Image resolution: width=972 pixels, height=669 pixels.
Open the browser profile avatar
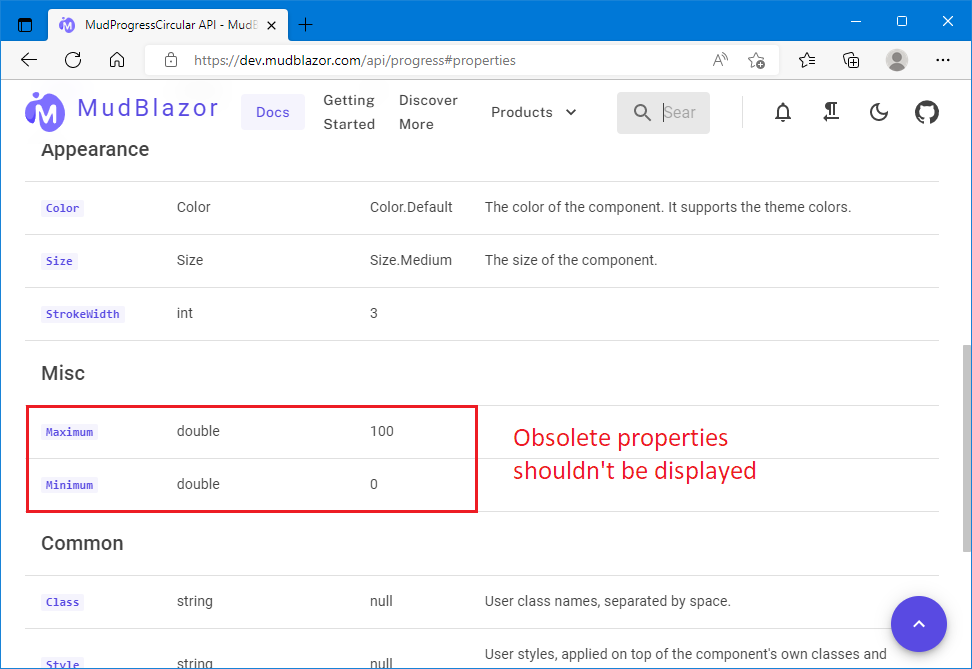pos(896,60)
